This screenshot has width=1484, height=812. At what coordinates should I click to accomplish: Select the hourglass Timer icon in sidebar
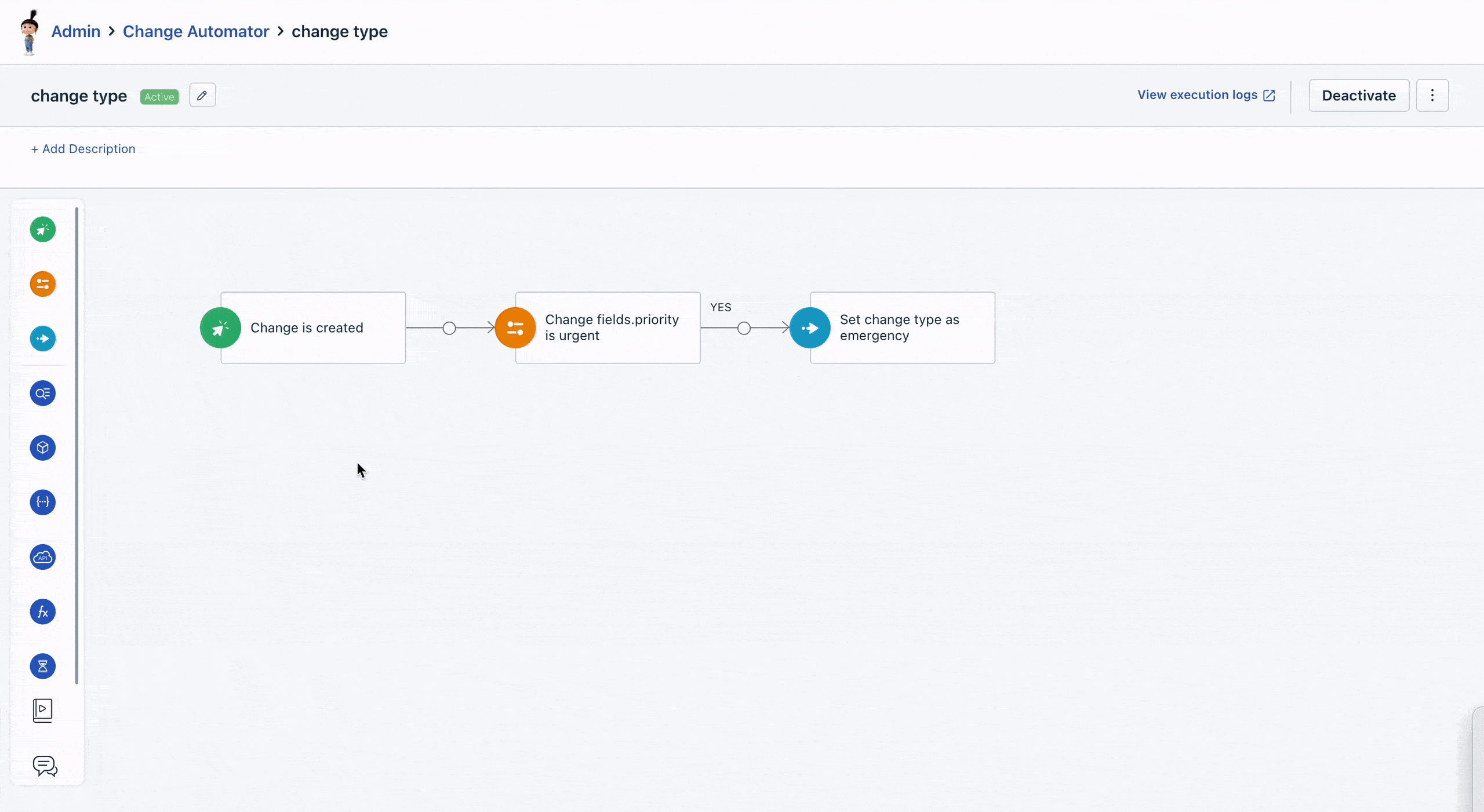(x=43, y=667)
